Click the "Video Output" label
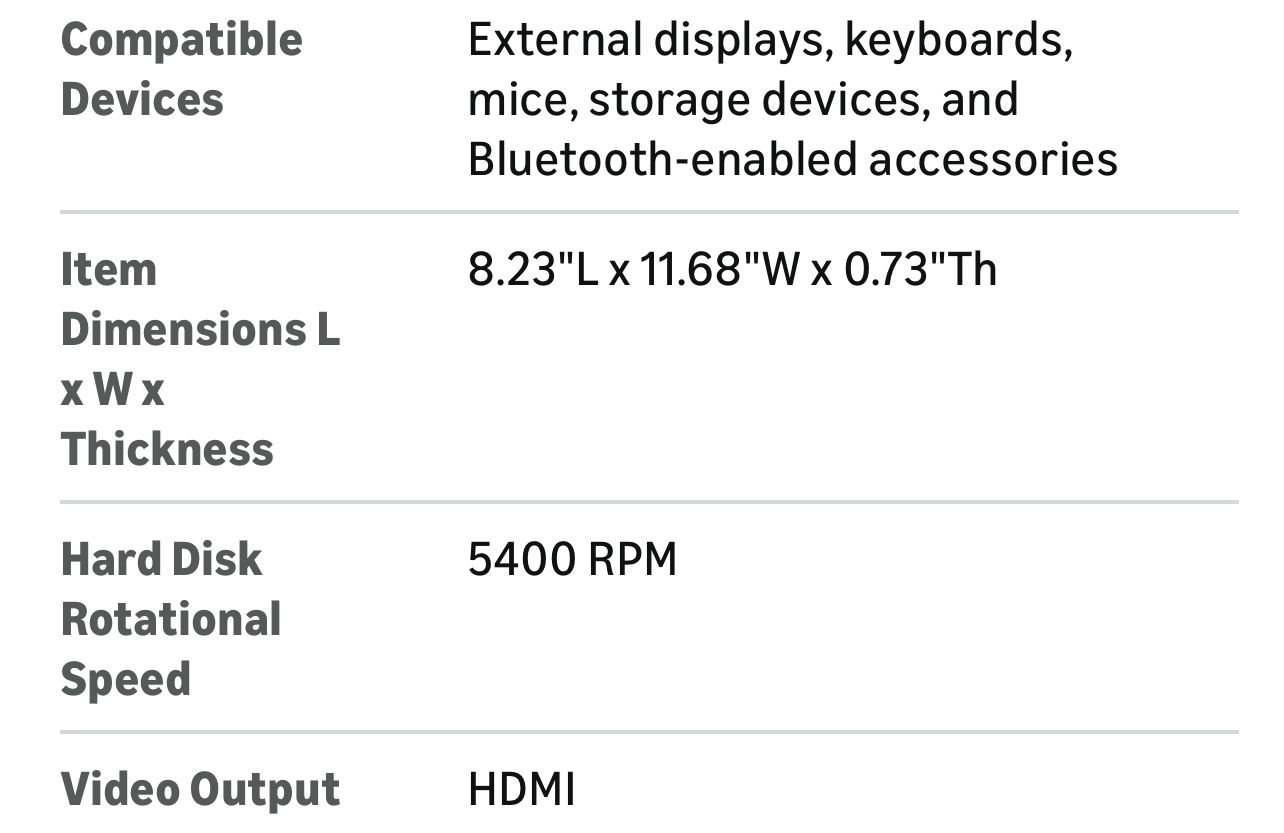Screen dimensions: 1284x833 tap(200, 790)
